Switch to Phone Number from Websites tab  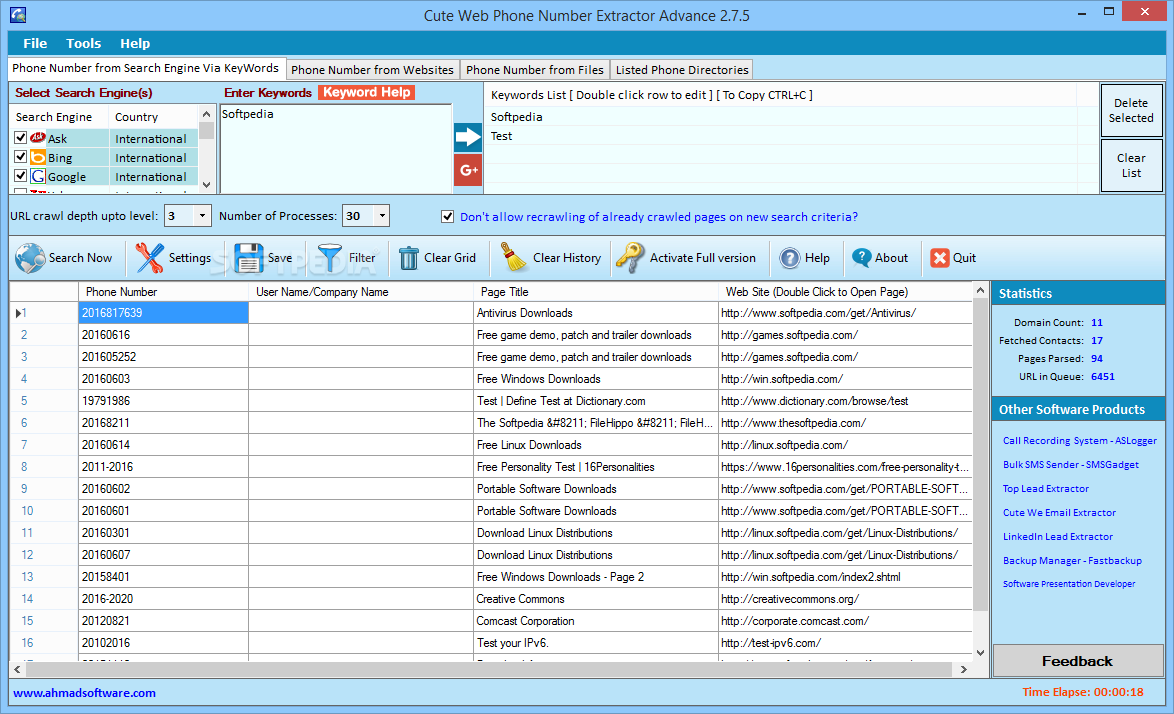372,70
